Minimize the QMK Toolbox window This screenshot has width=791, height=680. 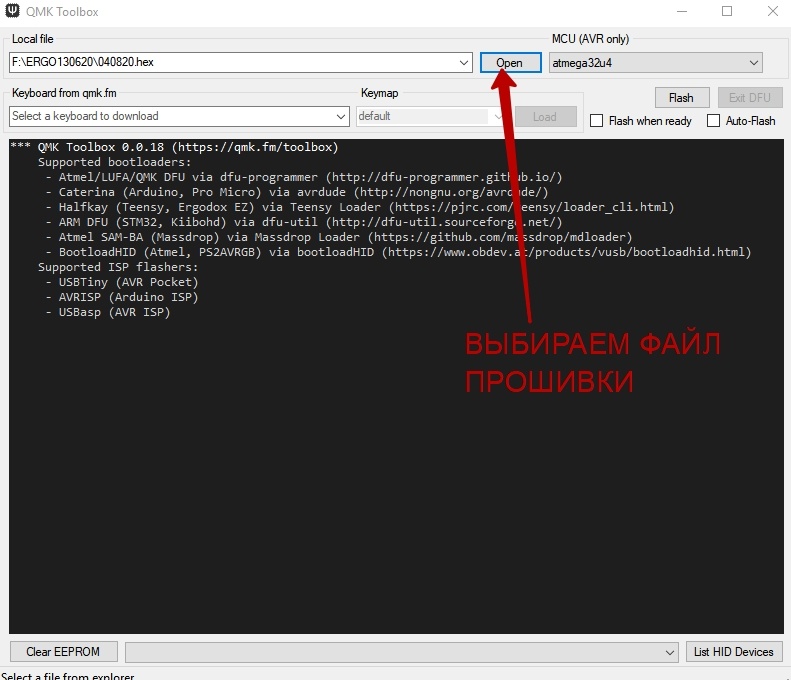[x=682, y=11]
